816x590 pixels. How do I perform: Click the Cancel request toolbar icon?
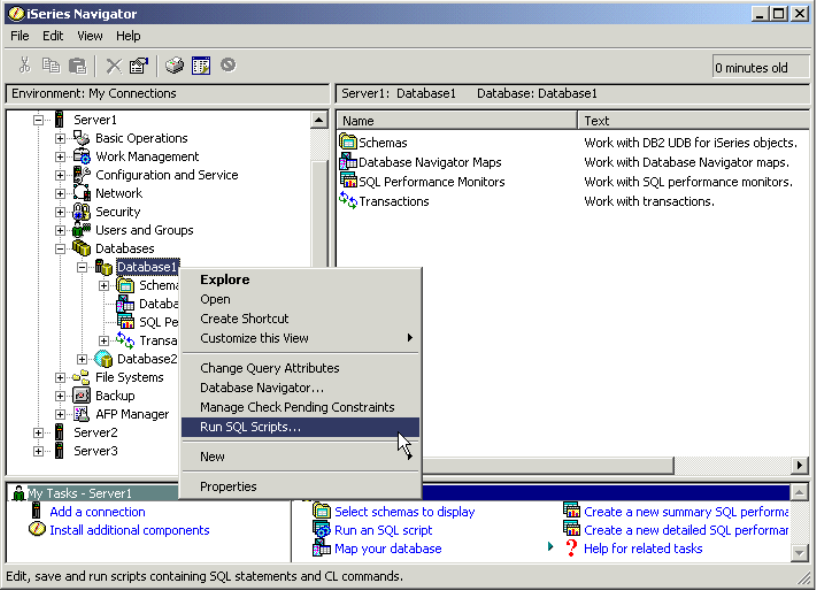coord(228,65)
